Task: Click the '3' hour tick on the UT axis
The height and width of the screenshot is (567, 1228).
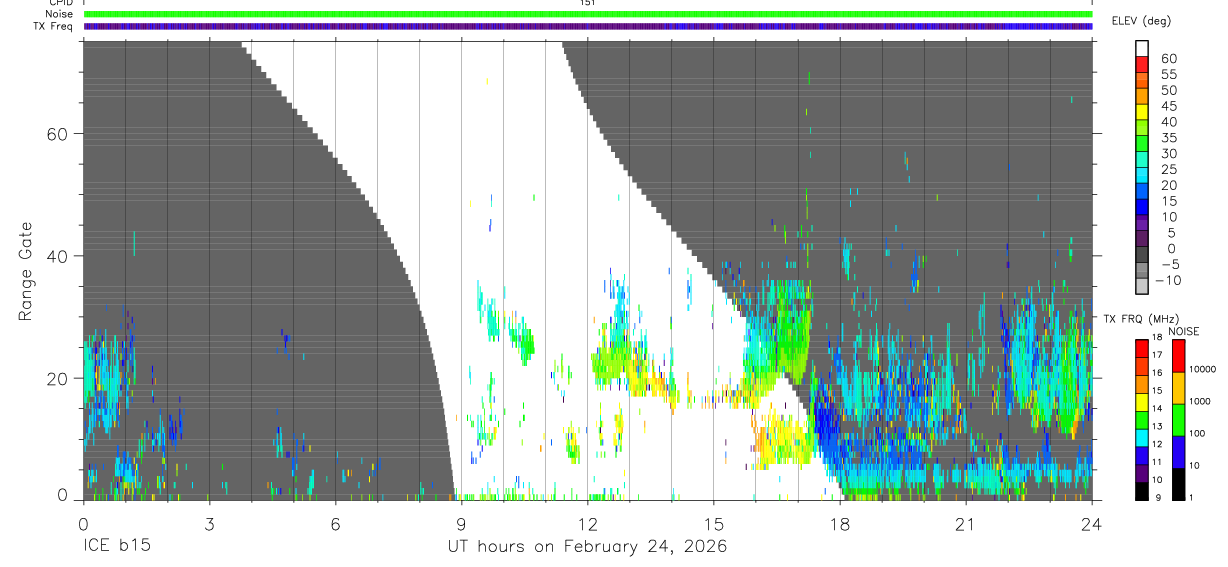Action: (x=209, y=524)
